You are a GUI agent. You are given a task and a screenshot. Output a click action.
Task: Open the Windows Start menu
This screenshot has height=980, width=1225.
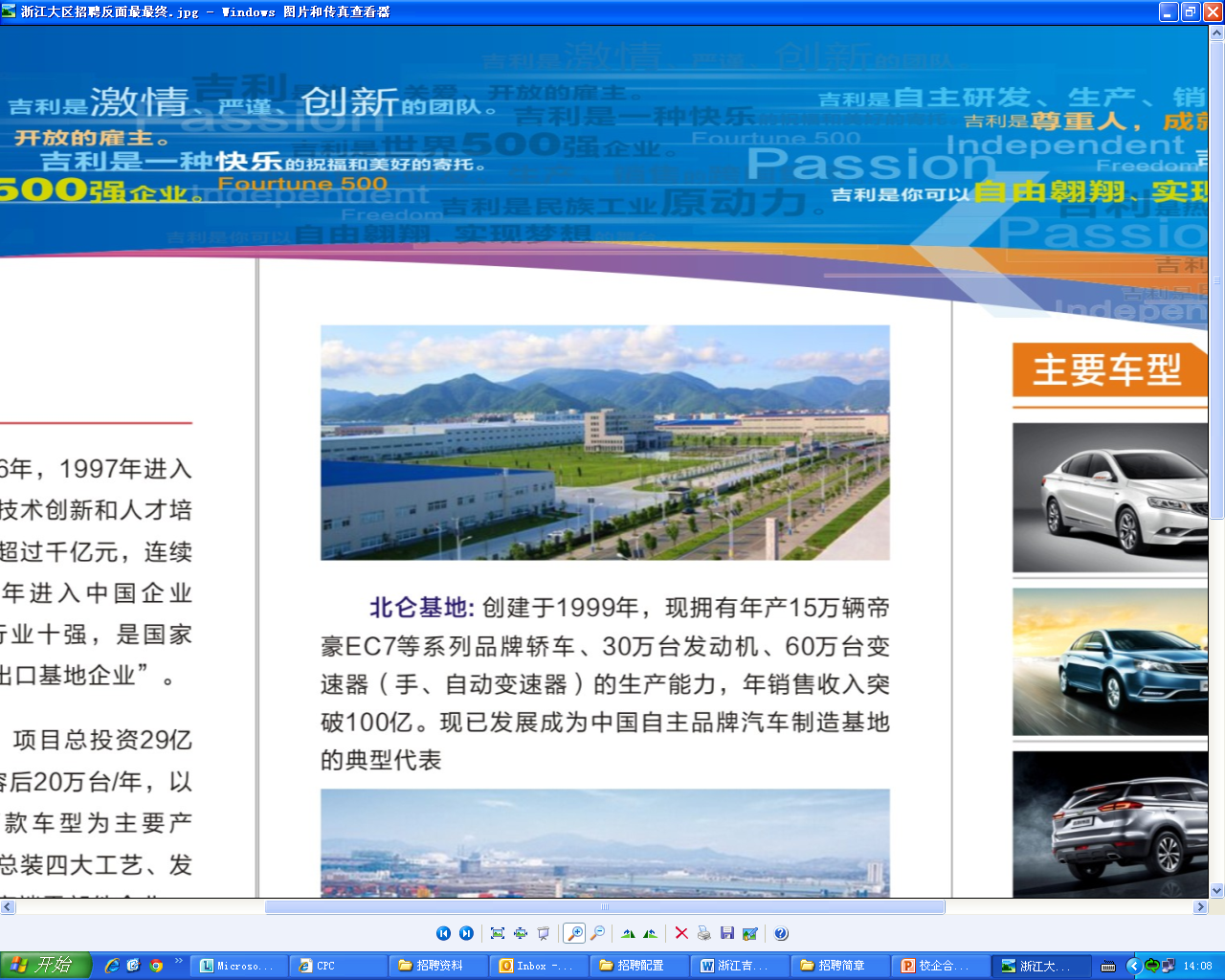coord(45,966)
